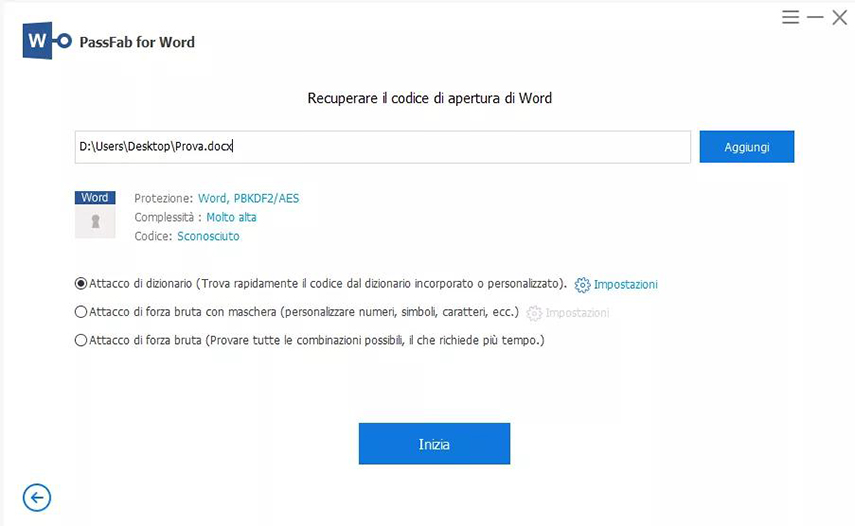Select Attacco di dizionario radio option
855x526 pixels.
pos(81,284)
